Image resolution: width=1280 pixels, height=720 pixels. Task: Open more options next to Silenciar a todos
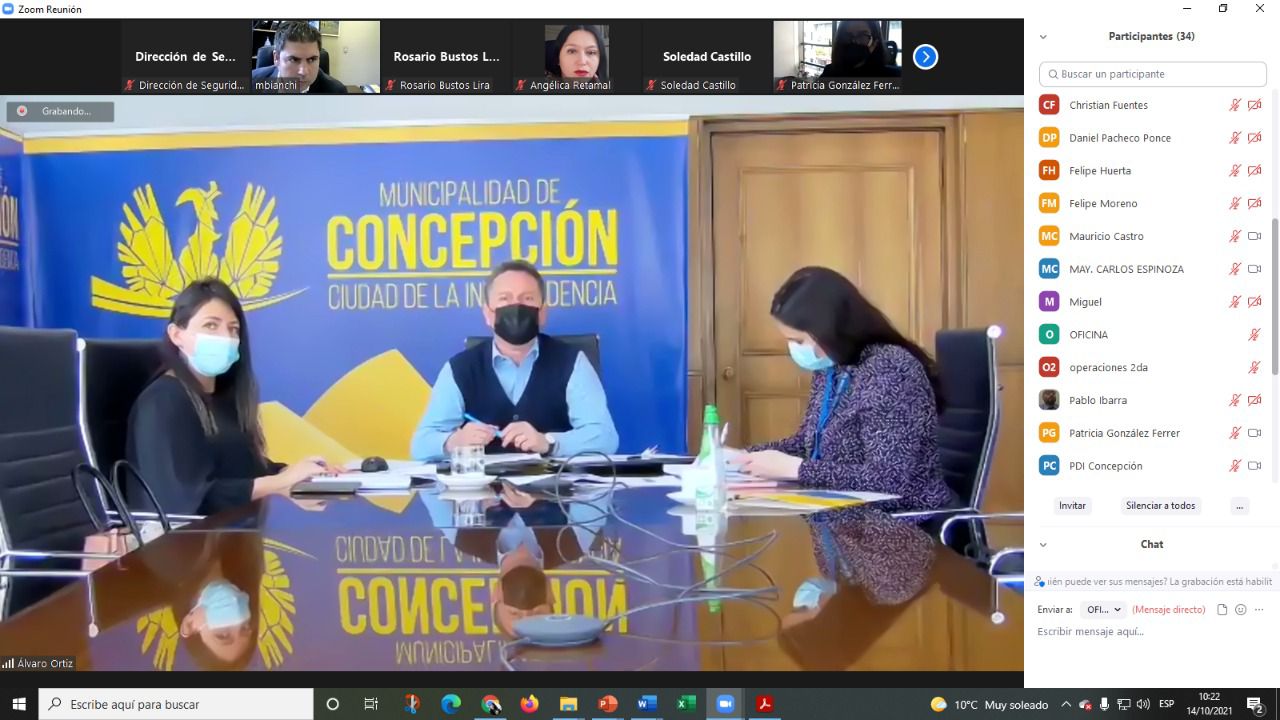coord(1240,506)
